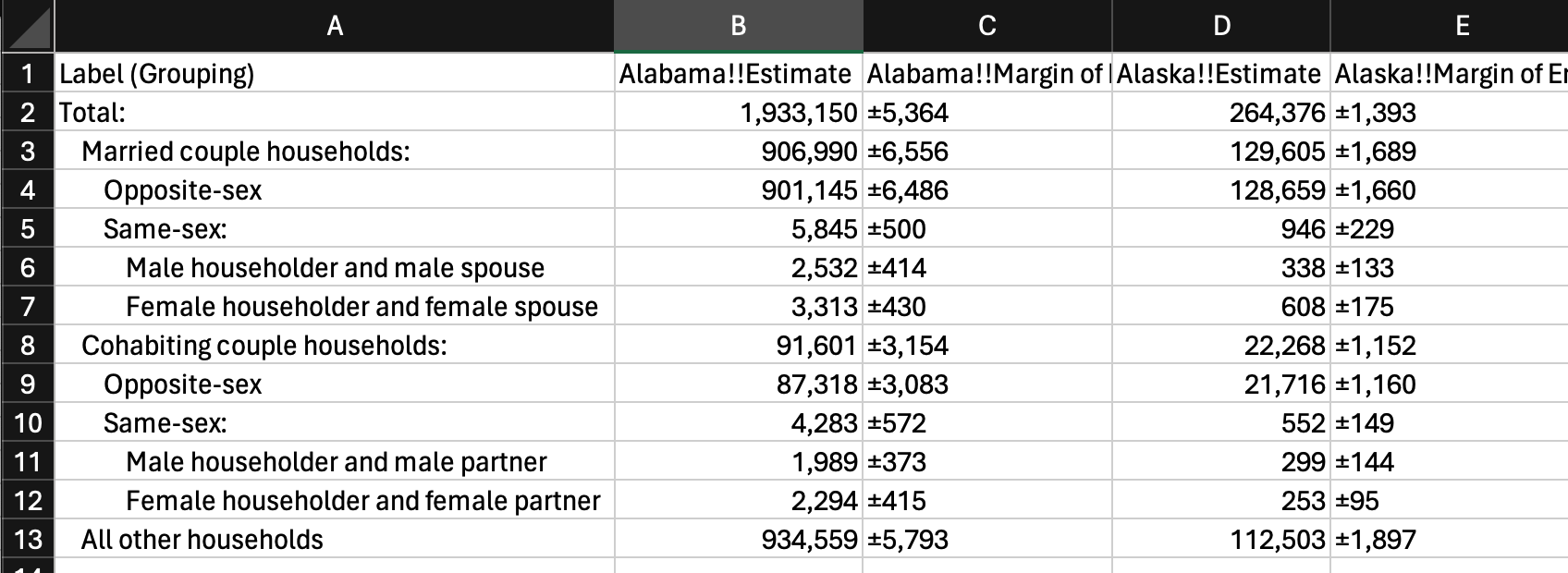1568x573 pixels.
Task: Select Alabama cohabiting estimate 91,601
Action: coord(739,345)
